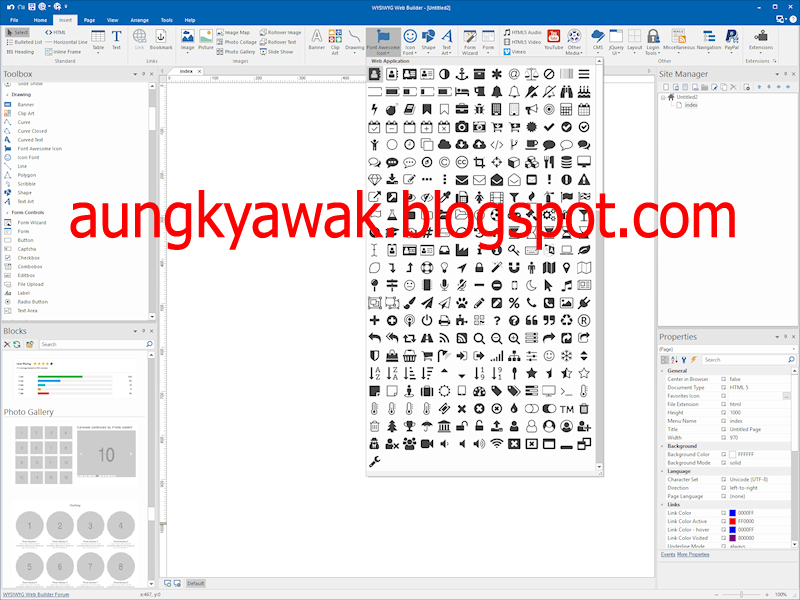800x600 pixels.
Task: Pick the snowflake icon in gallery
Action: click(566, 356)
